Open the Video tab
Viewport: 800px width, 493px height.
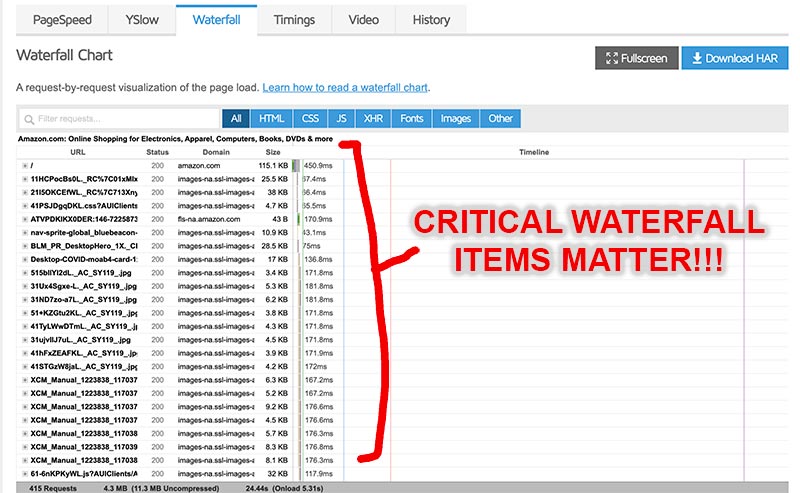coord(363,20)
